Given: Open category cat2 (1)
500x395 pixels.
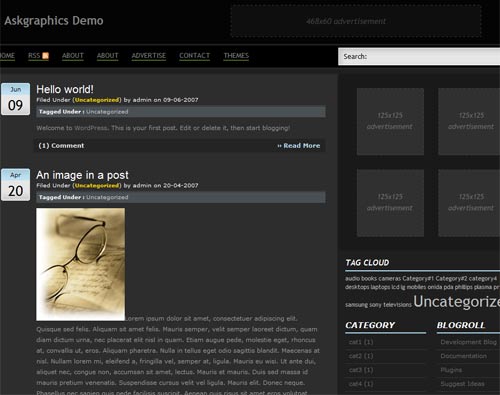Looking at the screenshot, I should pyautogui.click(x=361, y=356).
